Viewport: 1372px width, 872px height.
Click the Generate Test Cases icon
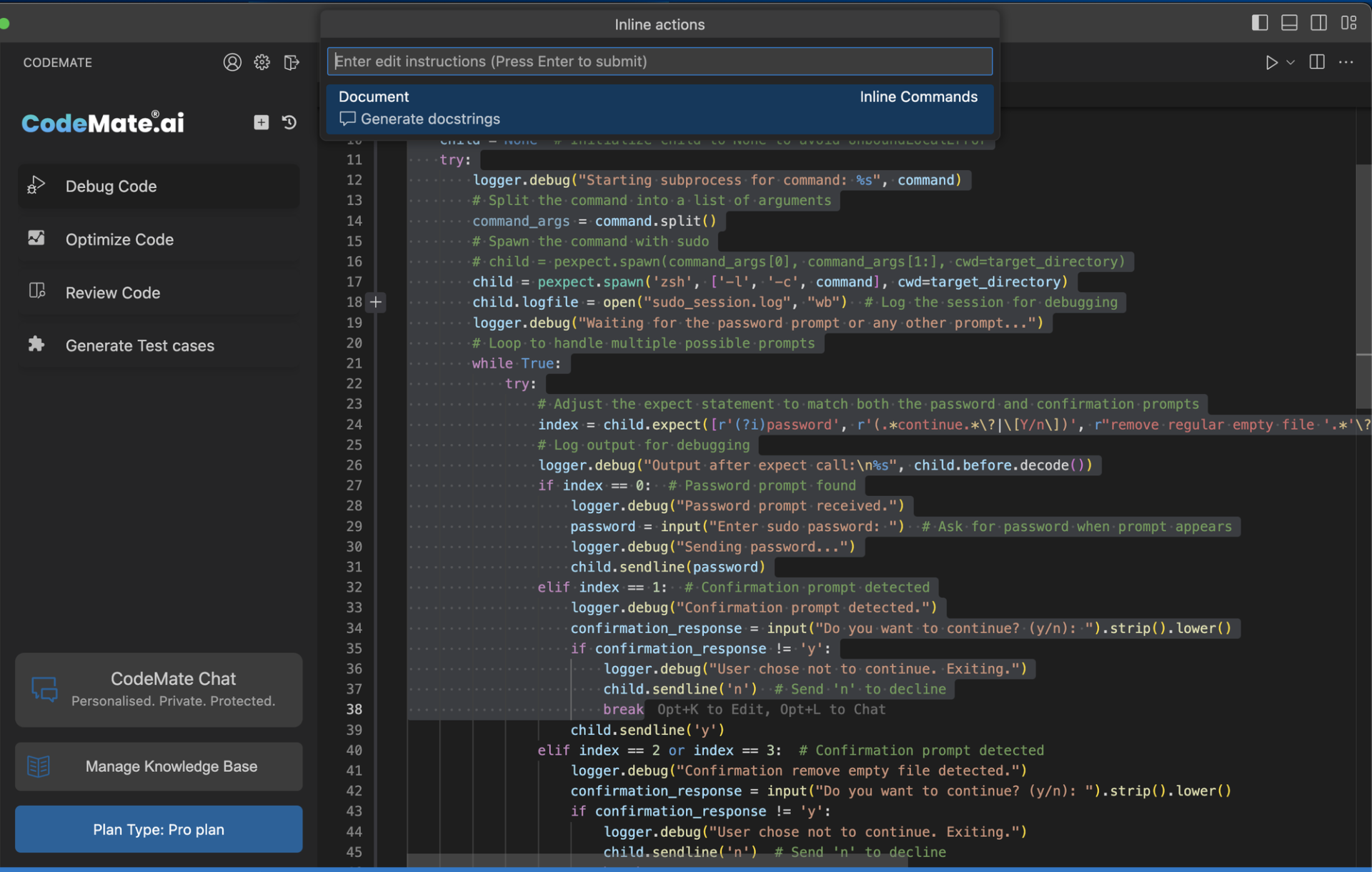point(36,345)
